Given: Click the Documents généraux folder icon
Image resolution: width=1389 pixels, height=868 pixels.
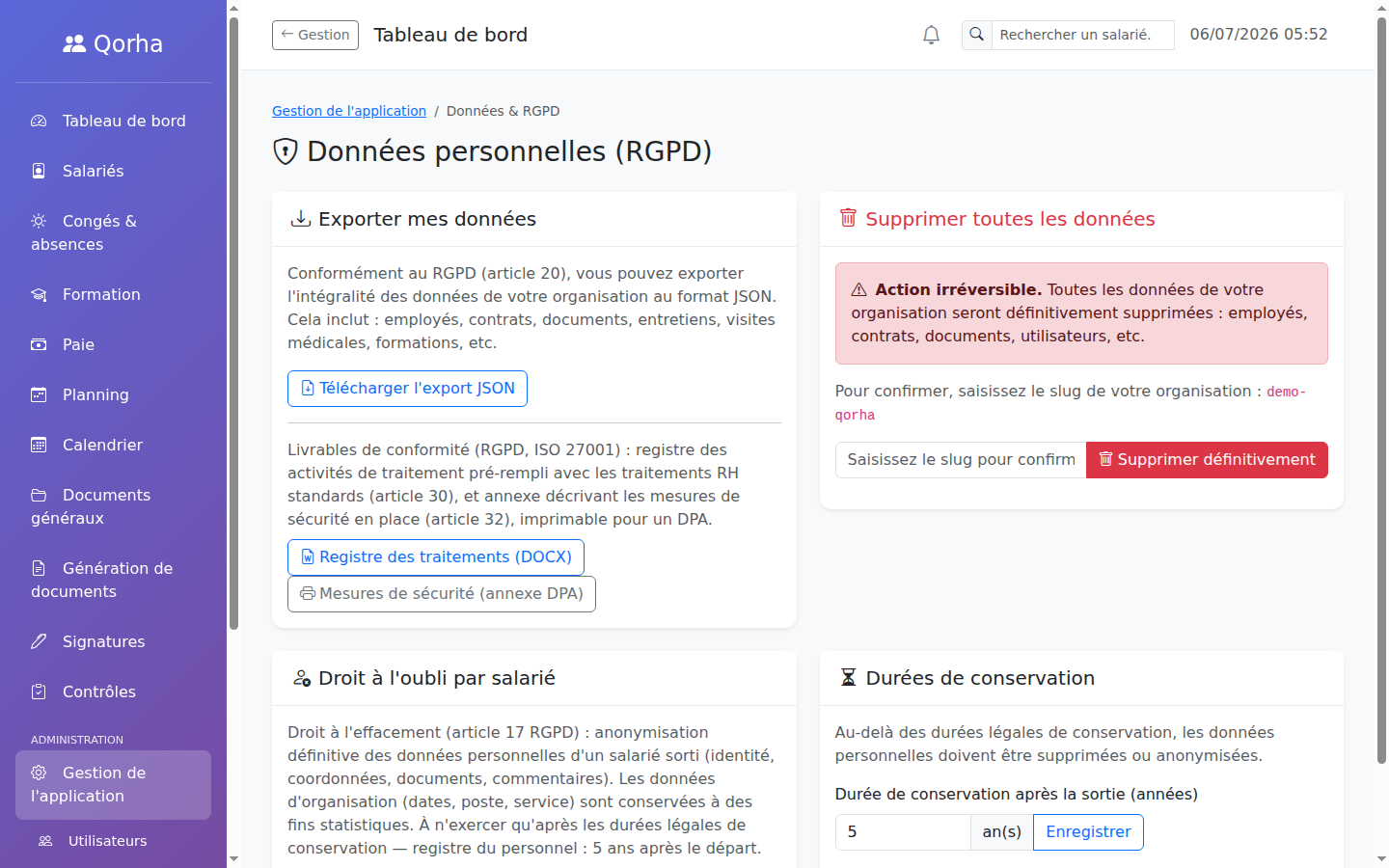Looking at the screenshot, I should pyautogui.click(x=39, y=495).
